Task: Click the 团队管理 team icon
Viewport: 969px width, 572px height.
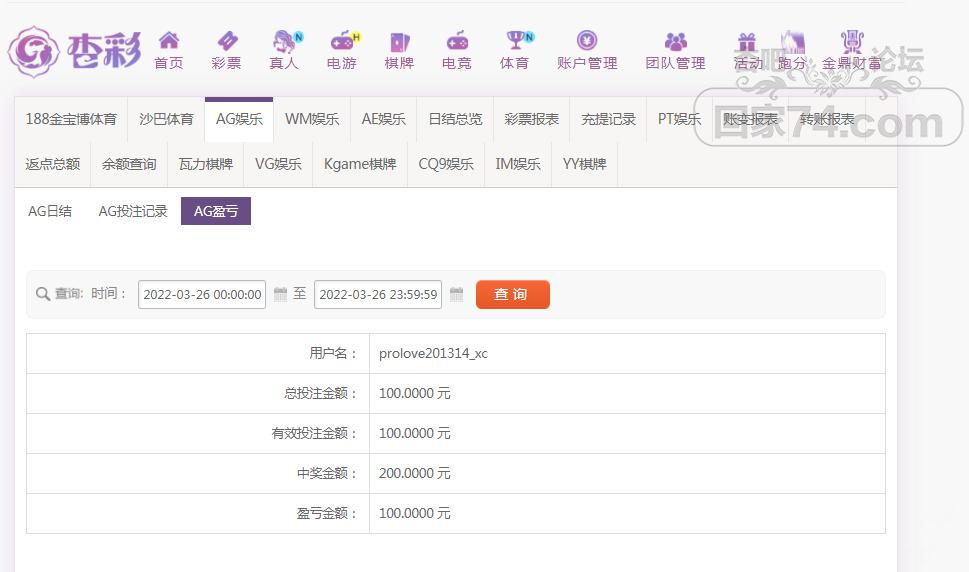Action: tap(676, 42)
